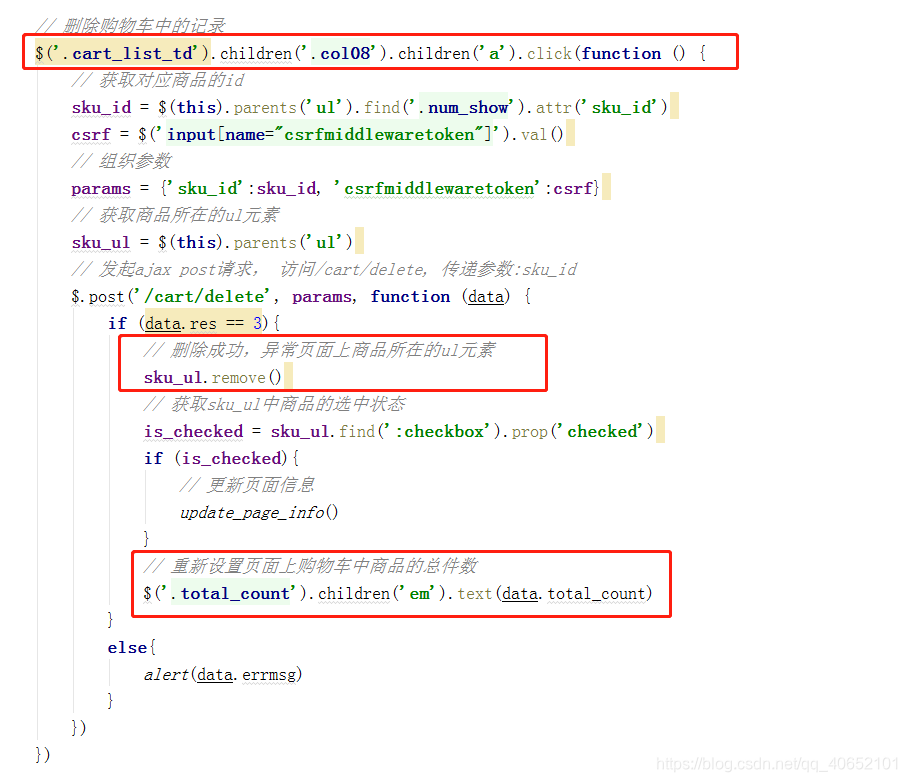
Task: Click the click(function () call
Action: pos(616,53)
